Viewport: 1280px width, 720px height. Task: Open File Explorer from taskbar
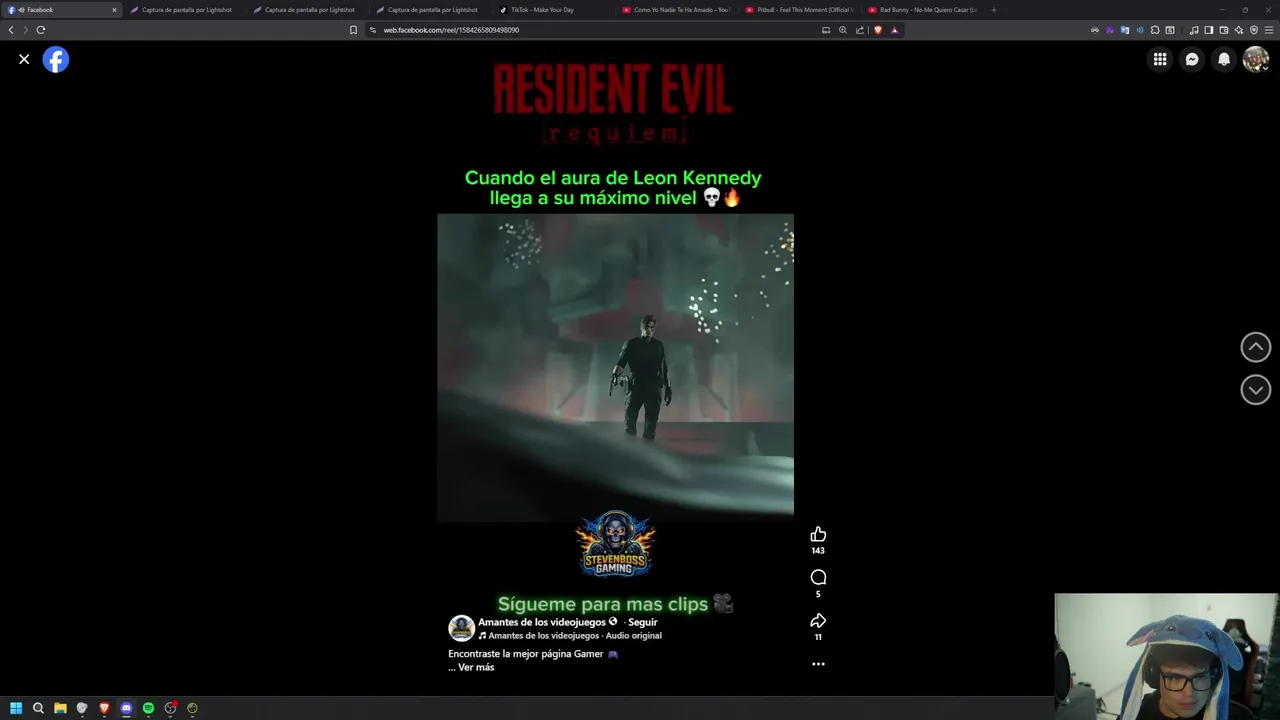click(60, 708)
